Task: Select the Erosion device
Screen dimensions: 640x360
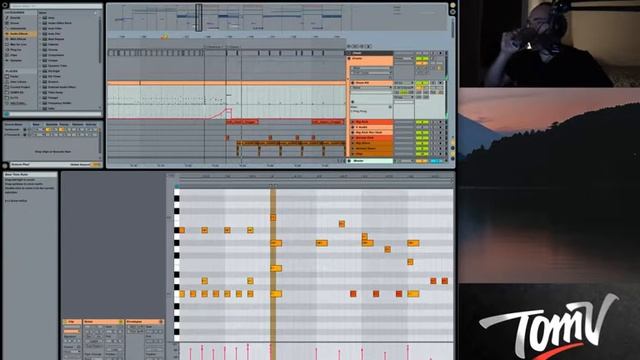Action: click(x=53, y=82)
